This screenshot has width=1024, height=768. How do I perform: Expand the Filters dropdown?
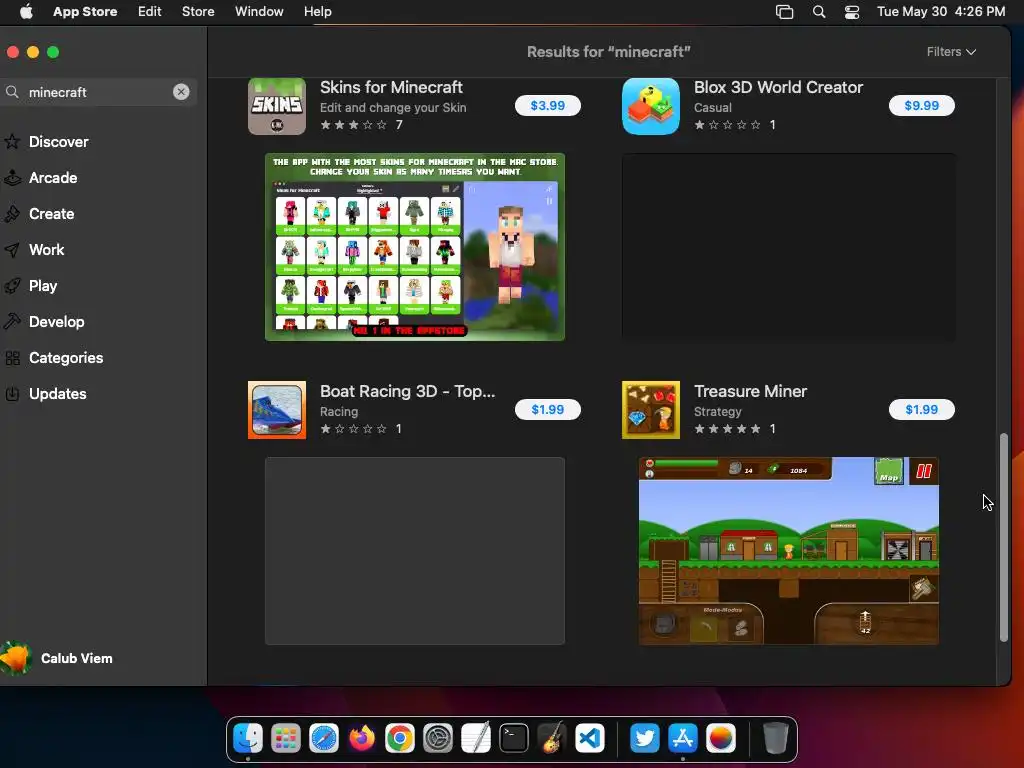pyautogui.click(x=951, y=52)
